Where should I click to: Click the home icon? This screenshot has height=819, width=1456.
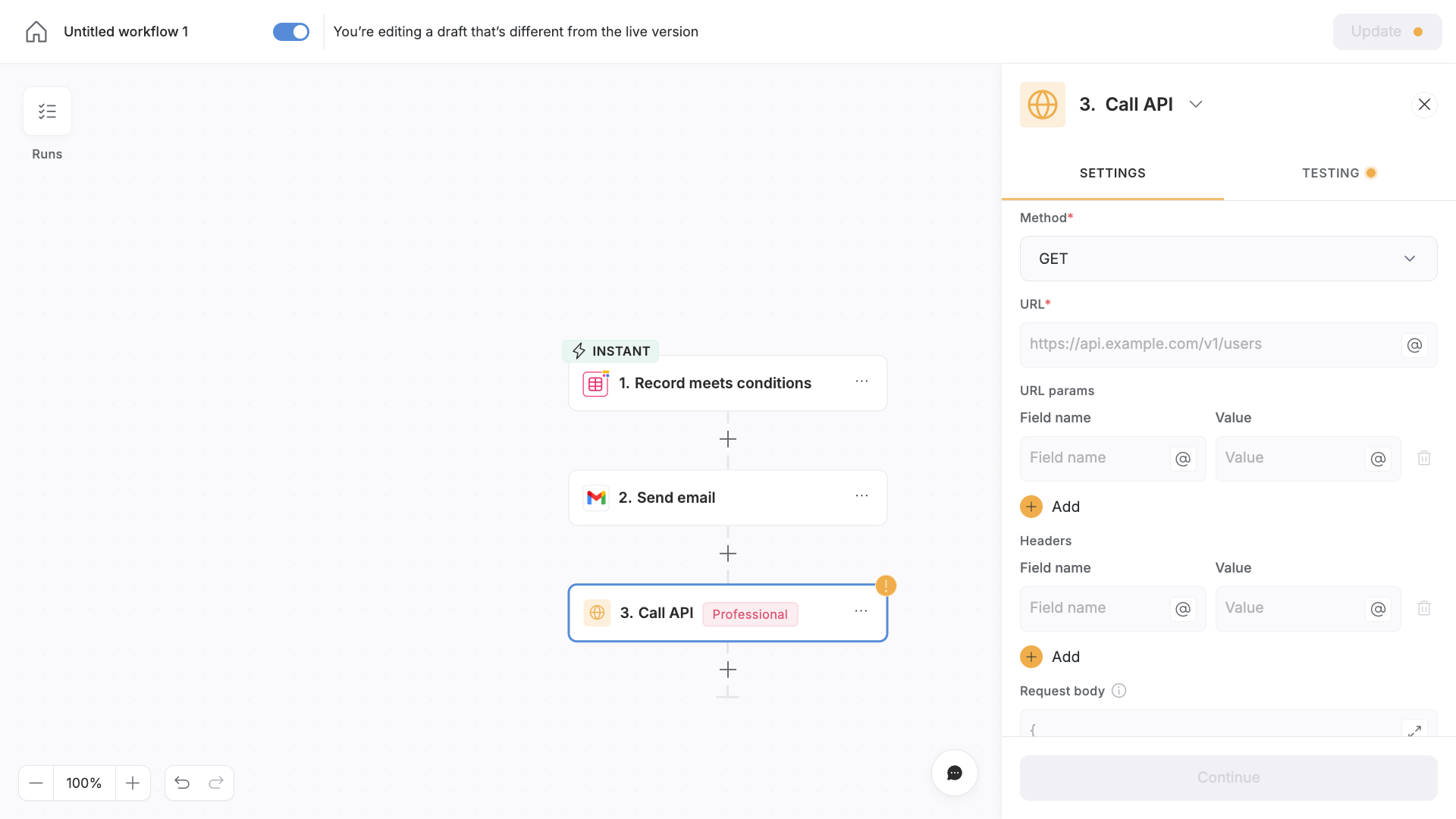(x=36, y=31)
